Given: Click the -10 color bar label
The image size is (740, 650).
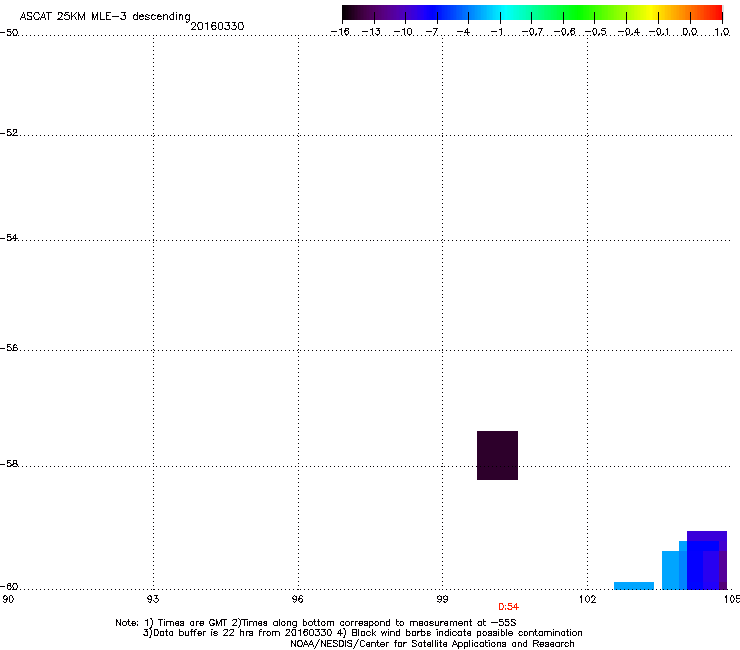Looking at the screenshot, I should tap(403, 32).
